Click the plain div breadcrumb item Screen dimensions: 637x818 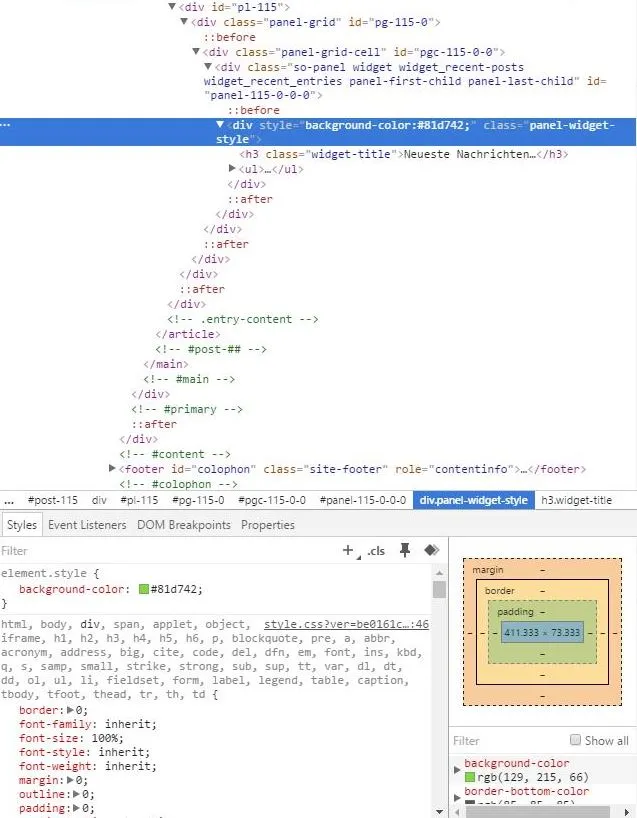point(99,500)
